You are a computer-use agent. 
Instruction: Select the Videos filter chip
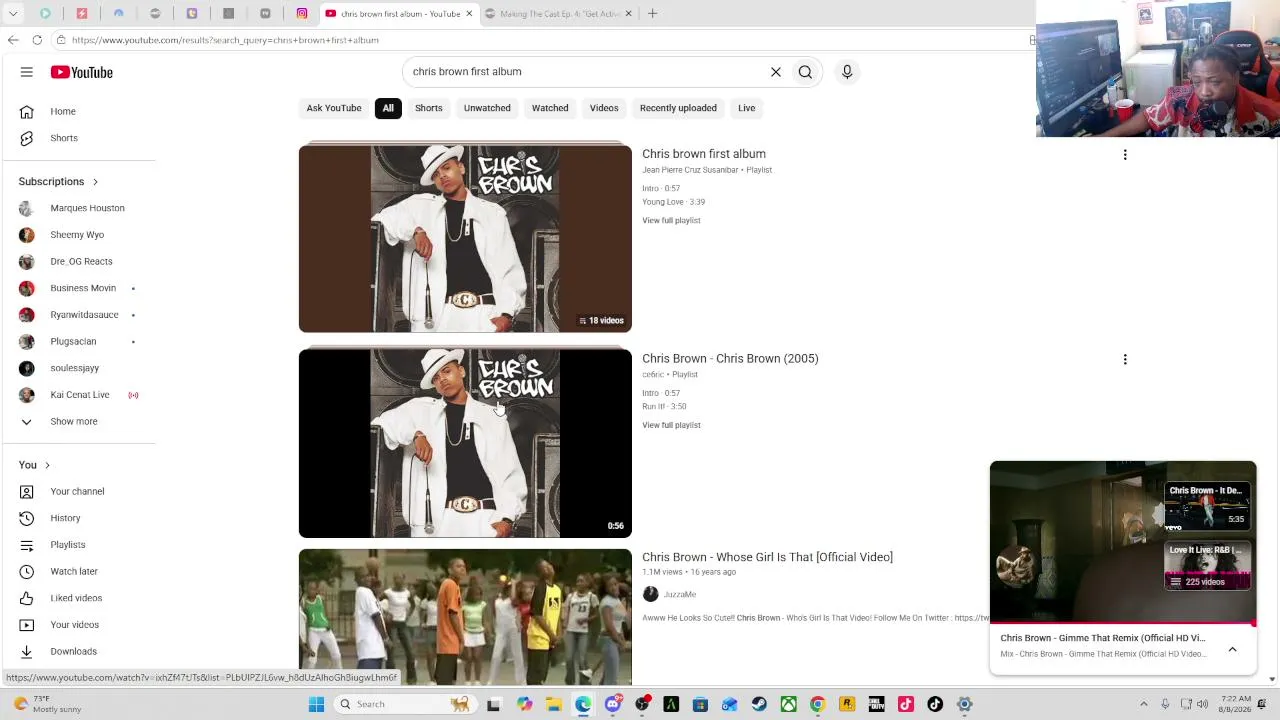(x=604, y=108)
